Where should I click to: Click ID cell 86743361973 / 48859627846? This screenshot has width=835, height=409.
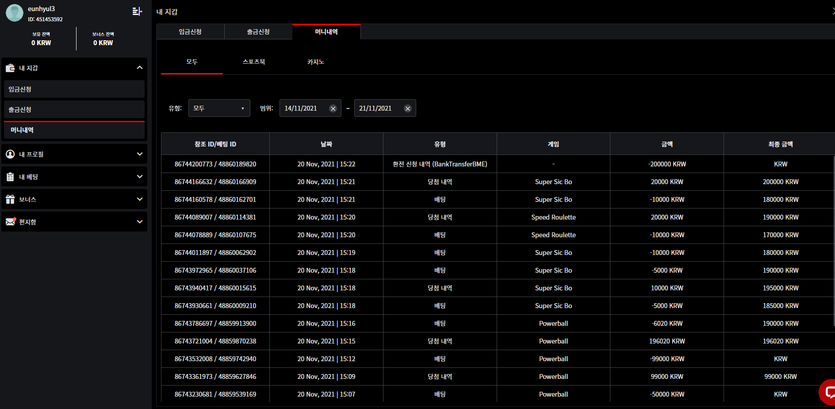click(215, 377)
